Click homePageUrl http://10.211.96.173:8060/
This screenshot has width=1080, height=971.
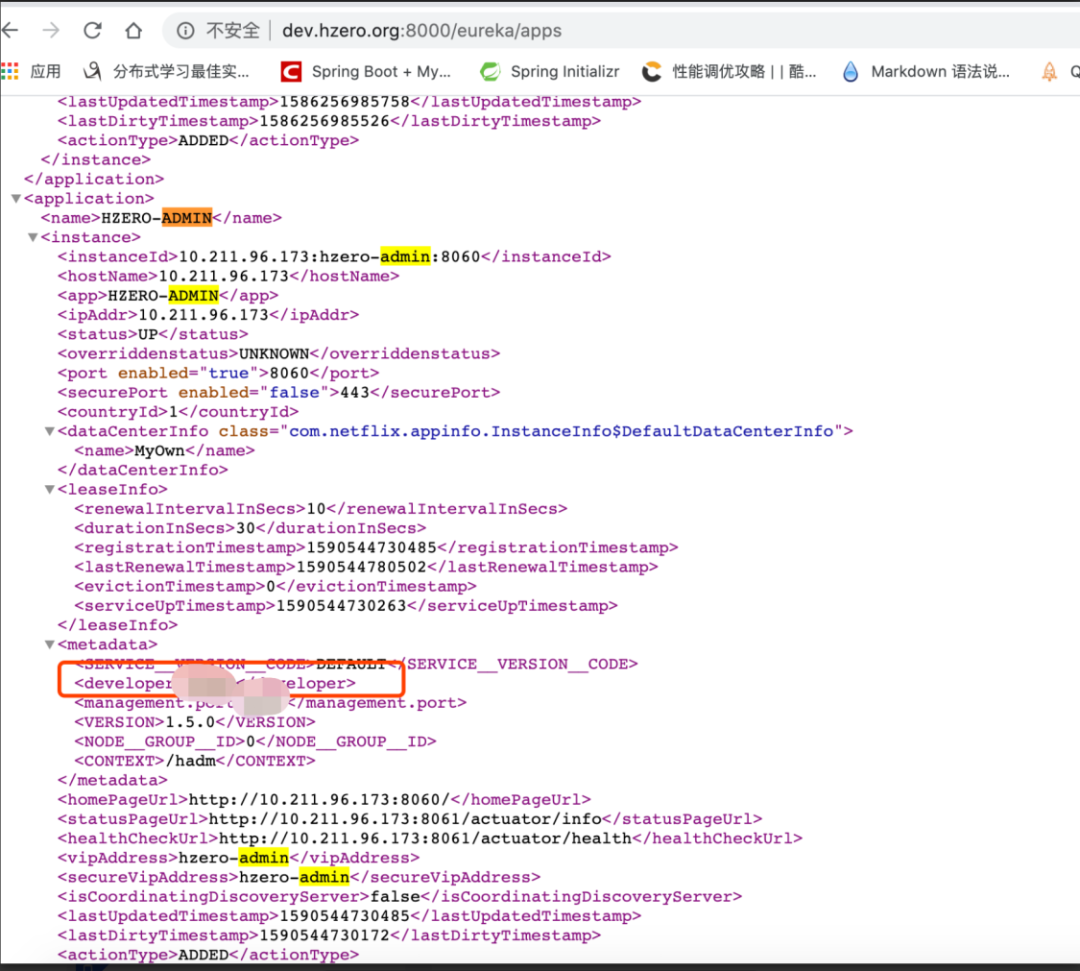pyautogui.click(x=319, y=800)
